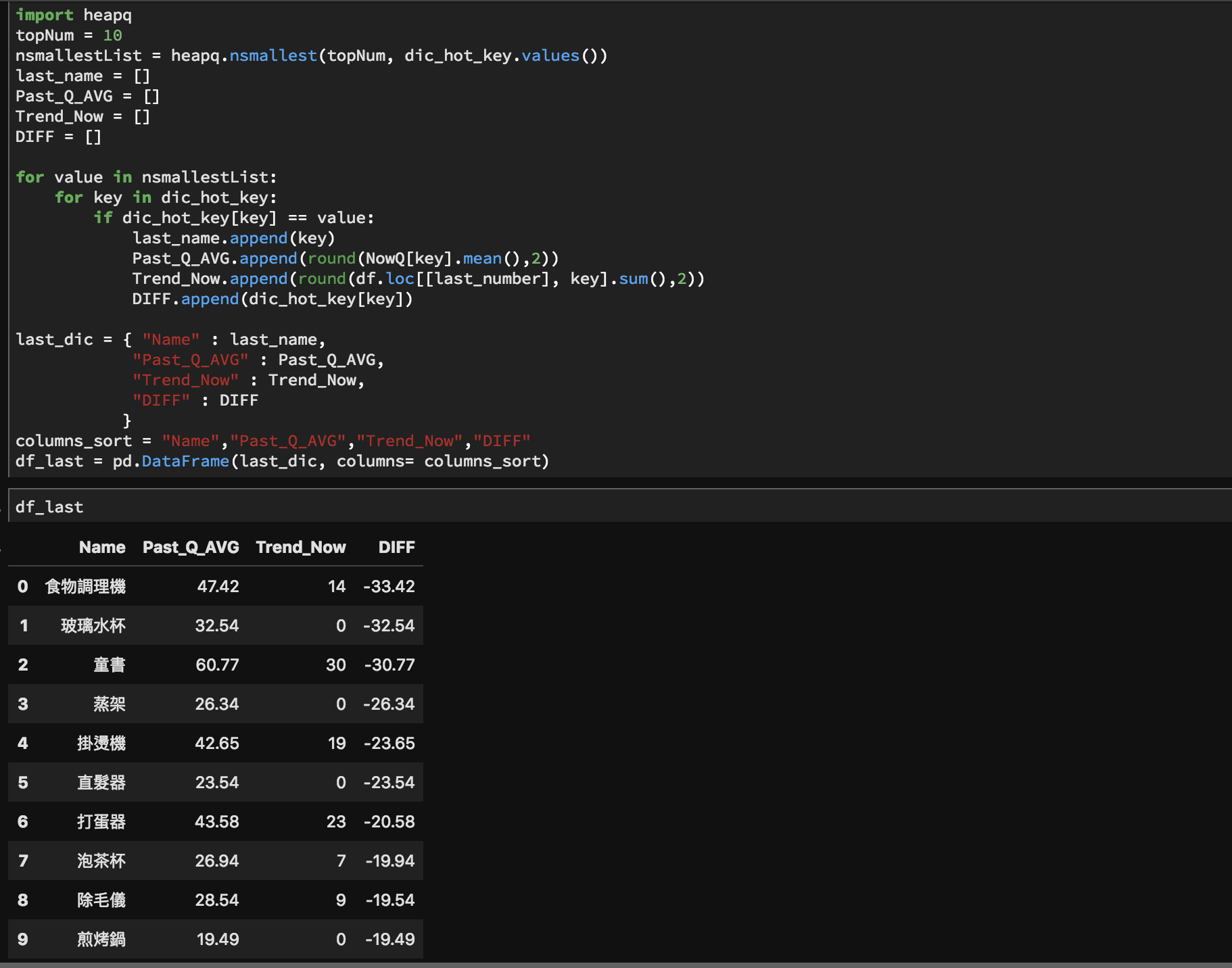Click the 'last_name = []' line
This screenshot has width=1232, height=968.
pyautogui.click(x=83, y=76)
